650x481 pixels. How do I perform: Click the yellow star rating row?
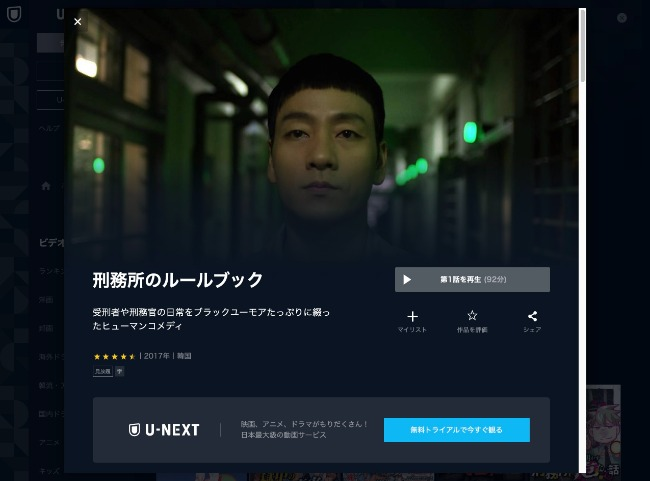pyautogui.click(x=114, y=356)
